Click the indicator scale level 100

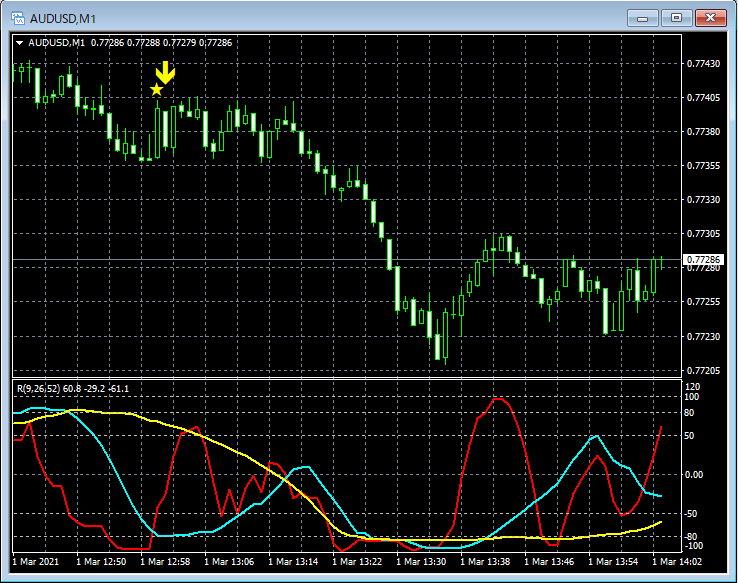click(692, 397)
